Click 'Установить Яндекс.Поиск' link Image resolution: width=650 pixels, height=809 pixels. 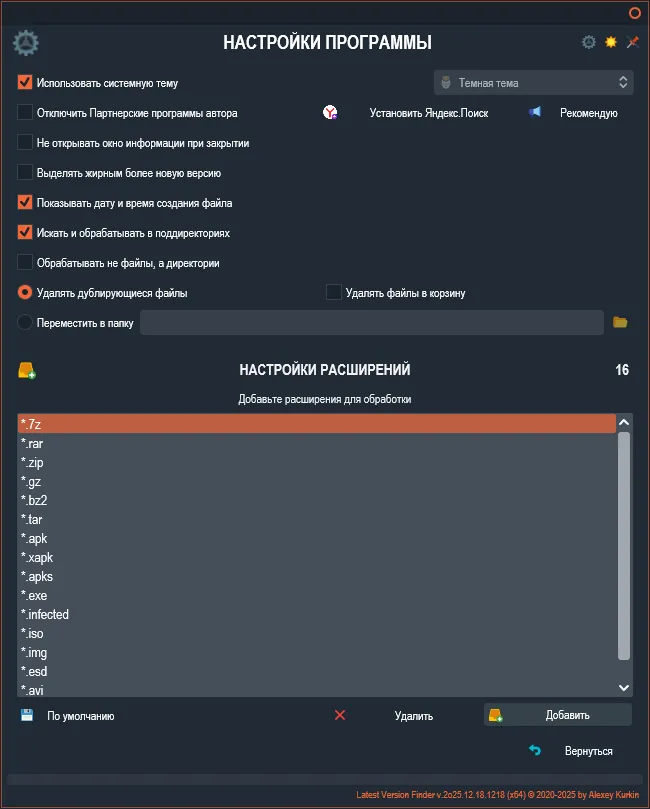pos(428,113)
